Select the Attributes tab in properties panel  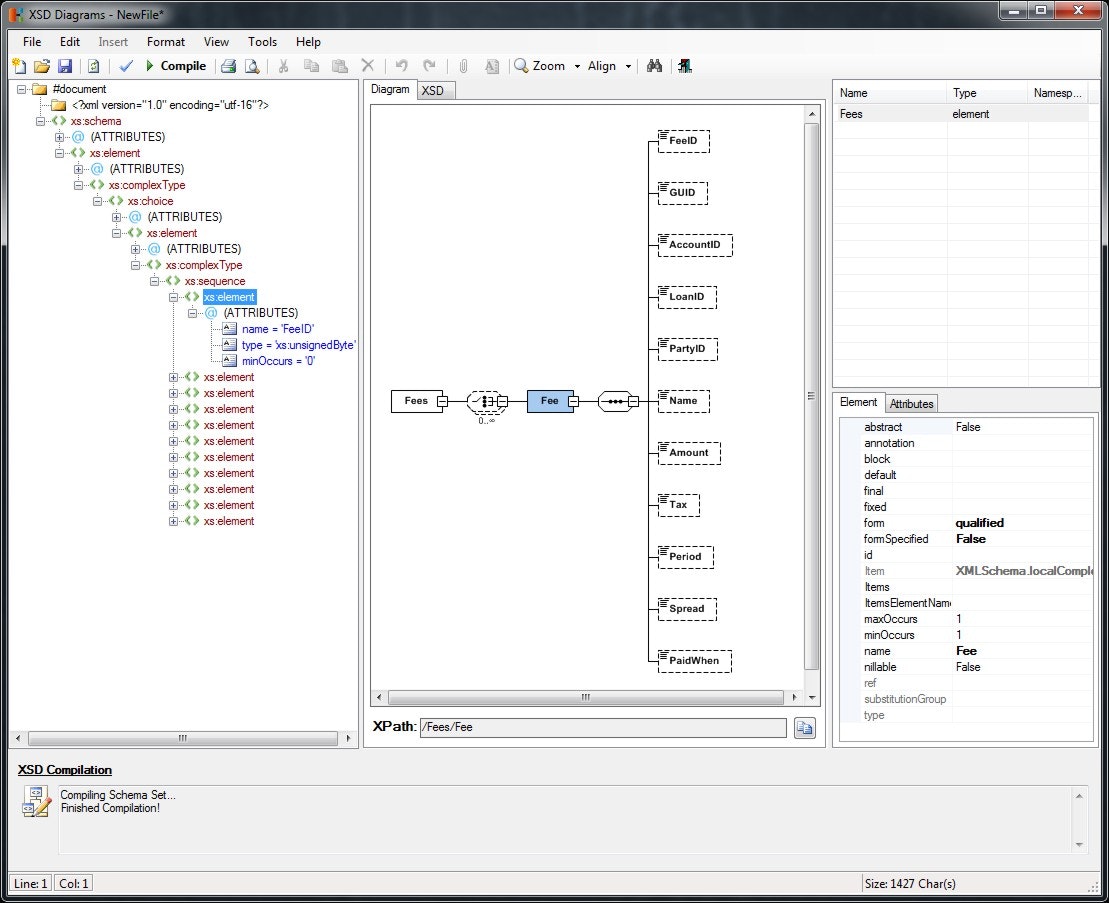point(911,403)
